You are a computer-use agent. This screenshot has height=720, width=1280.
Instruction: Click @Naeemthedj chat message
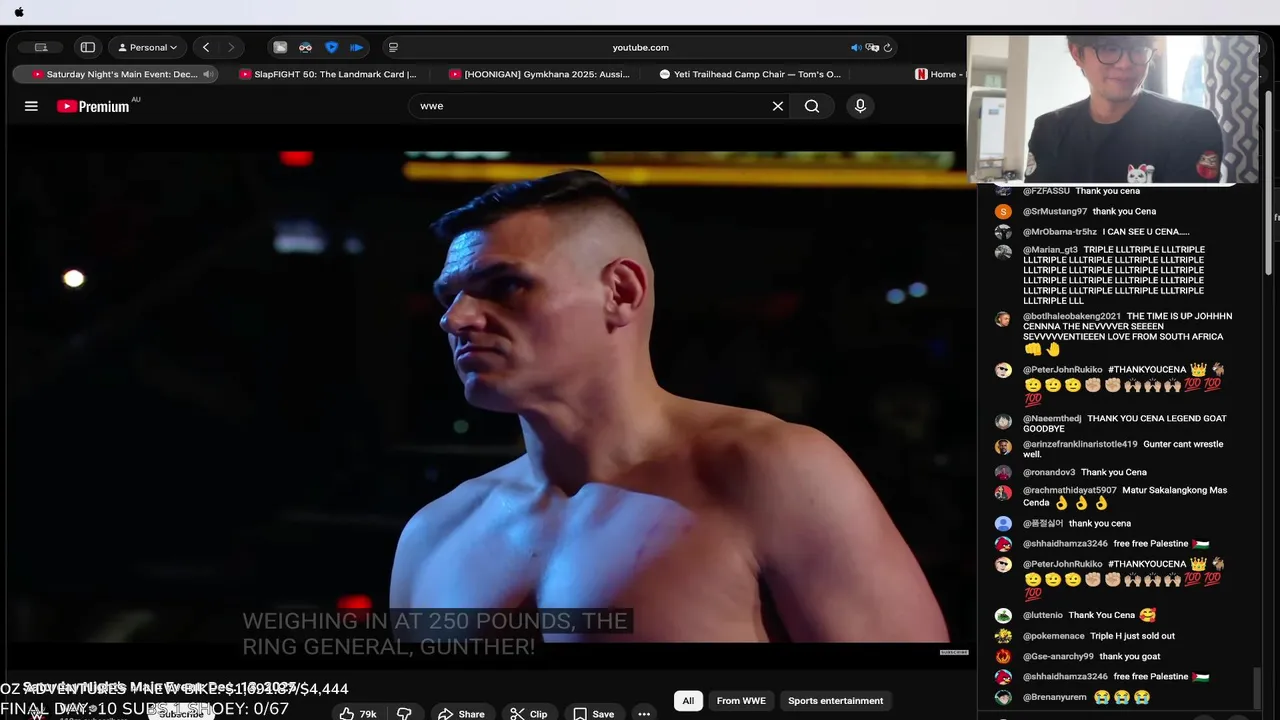click(x=1124, y=423)
